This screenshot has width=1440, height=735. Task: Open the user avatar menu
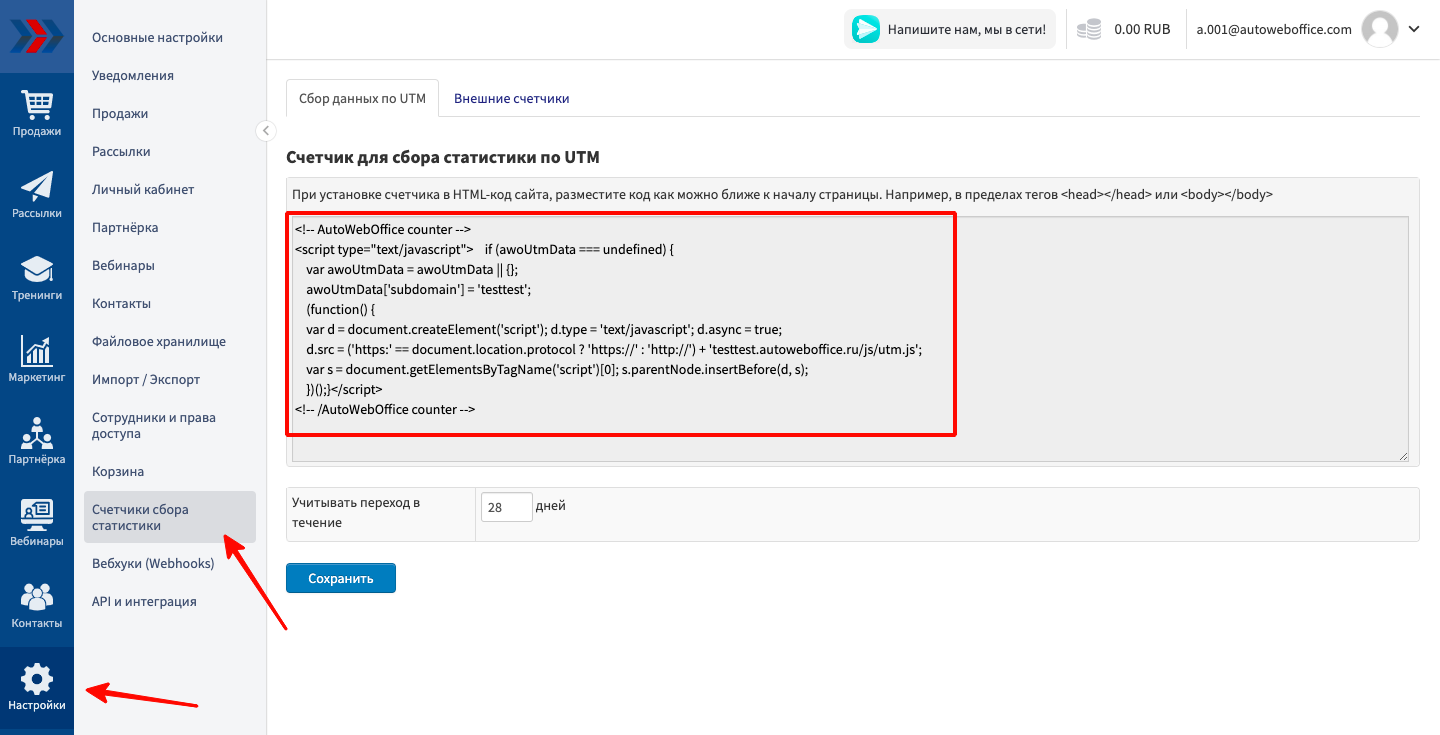[x=1380, y=29]
